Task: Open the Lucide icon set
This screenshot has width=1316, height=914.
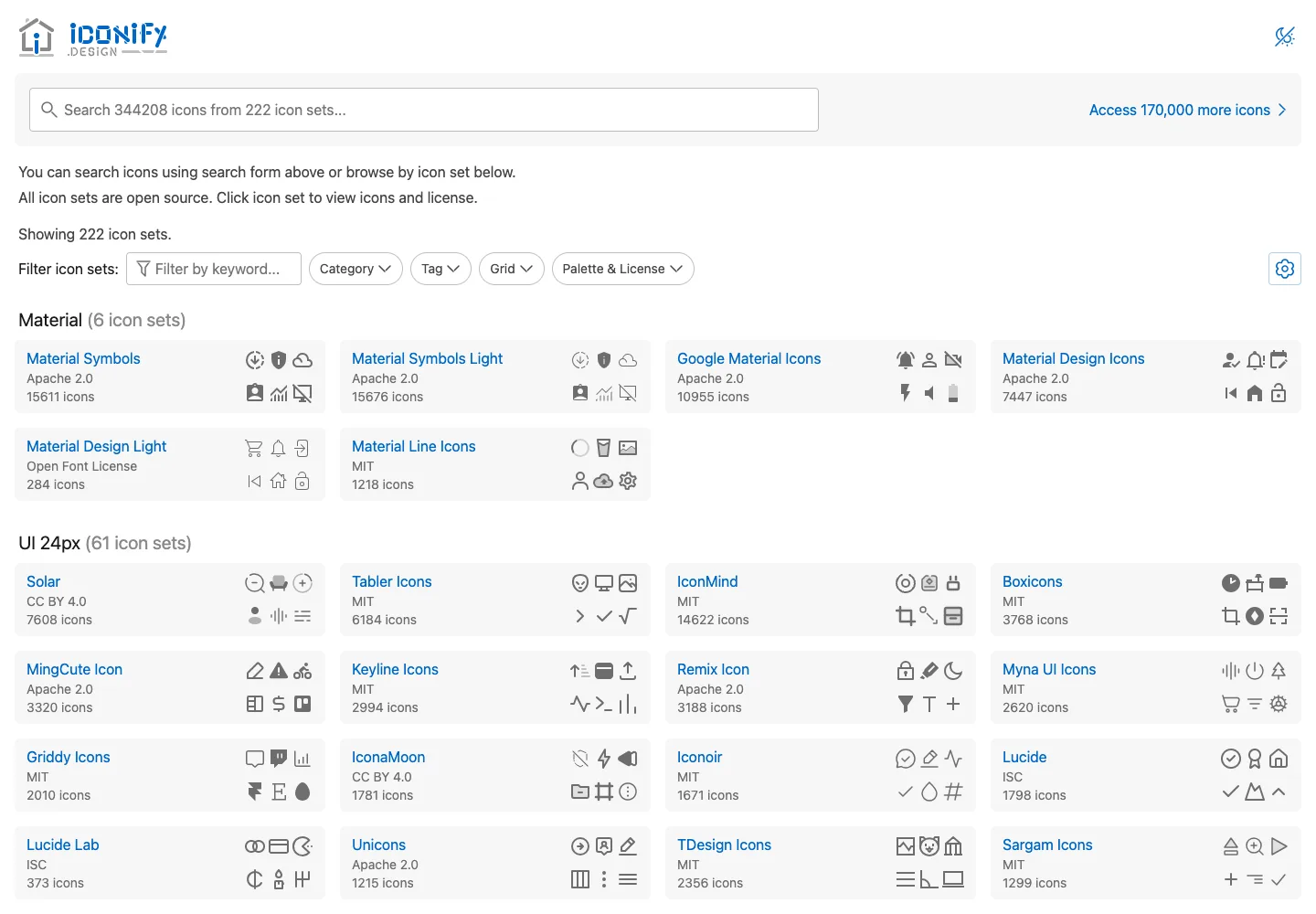Action: pos(1024,757)
